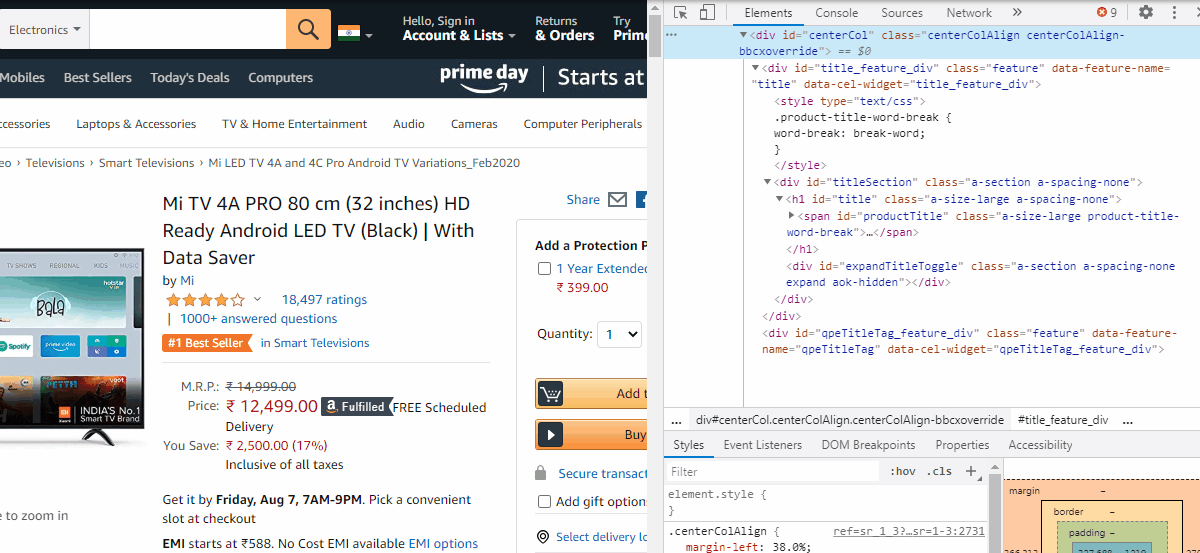Open DevTools settings gear

[x=1146, y=13]
